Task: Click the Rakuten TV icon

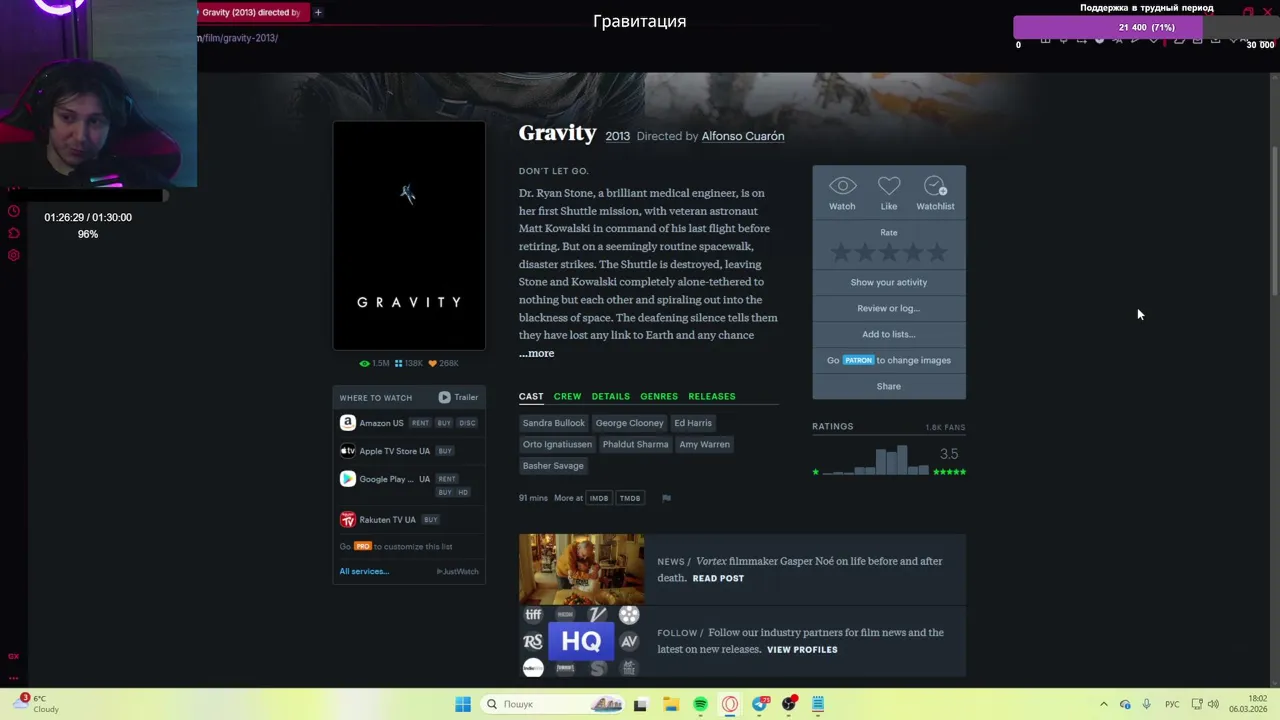Action: (347, 520)
